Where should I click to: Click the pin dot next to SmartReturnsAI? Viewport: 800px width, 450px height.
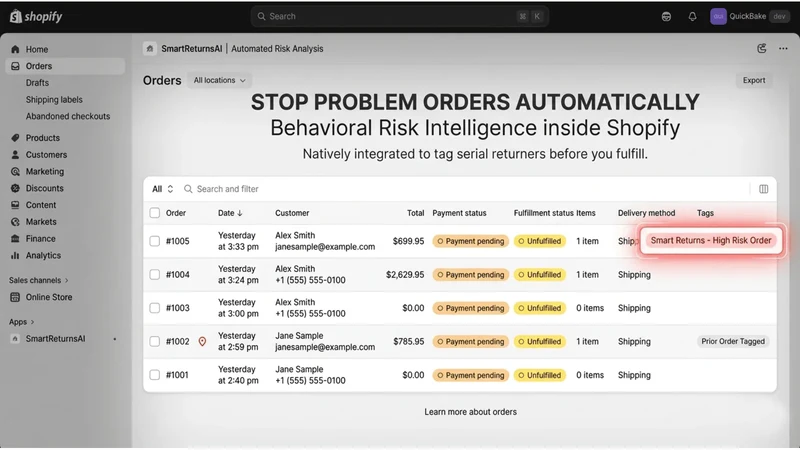tap(115, 339)
